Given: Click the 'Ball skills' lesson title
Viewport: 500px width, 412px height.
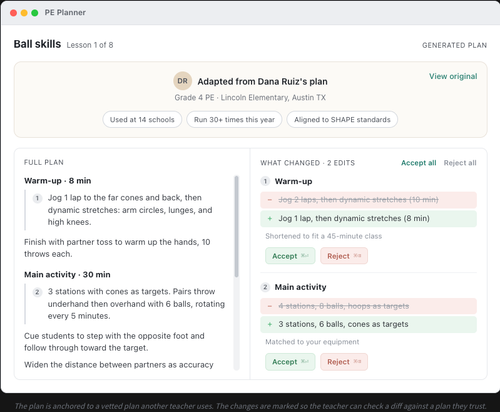Looking at the screenshot, I should 37,44.
